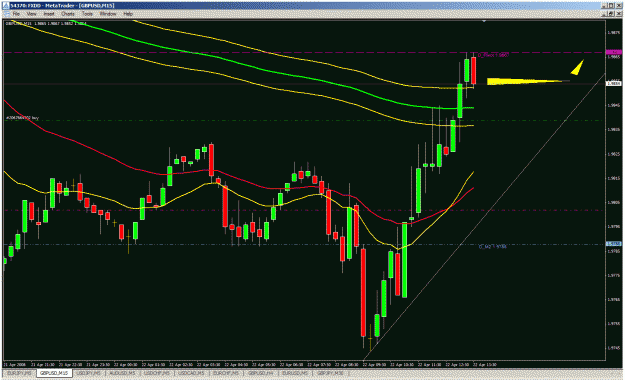Click the chart document icon beside File menu
Image resolution: width=625 pixels, height=380 pixels.
[6, 14]
